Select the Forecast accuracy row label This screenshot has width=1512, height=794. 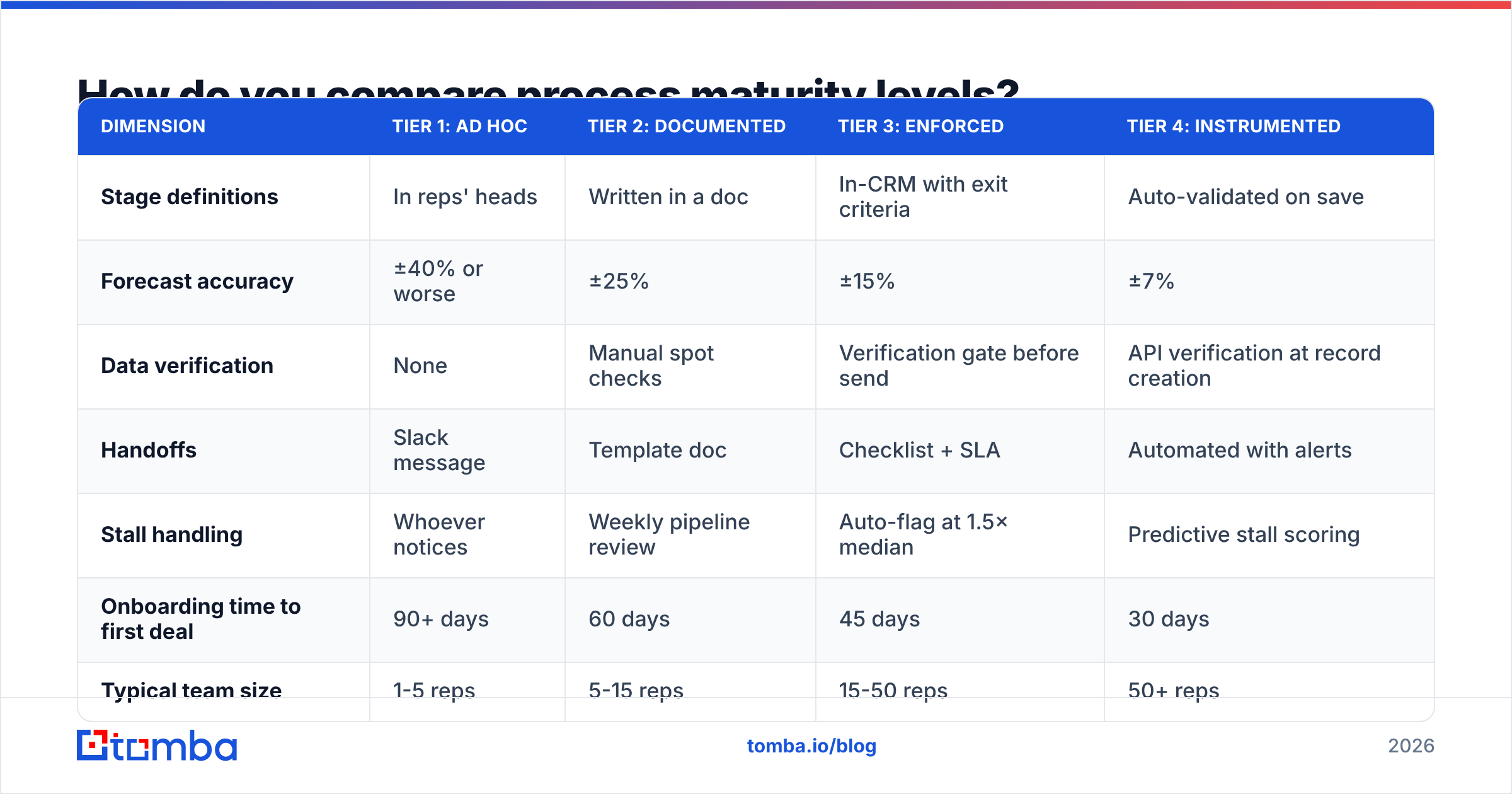click(197, 281)
